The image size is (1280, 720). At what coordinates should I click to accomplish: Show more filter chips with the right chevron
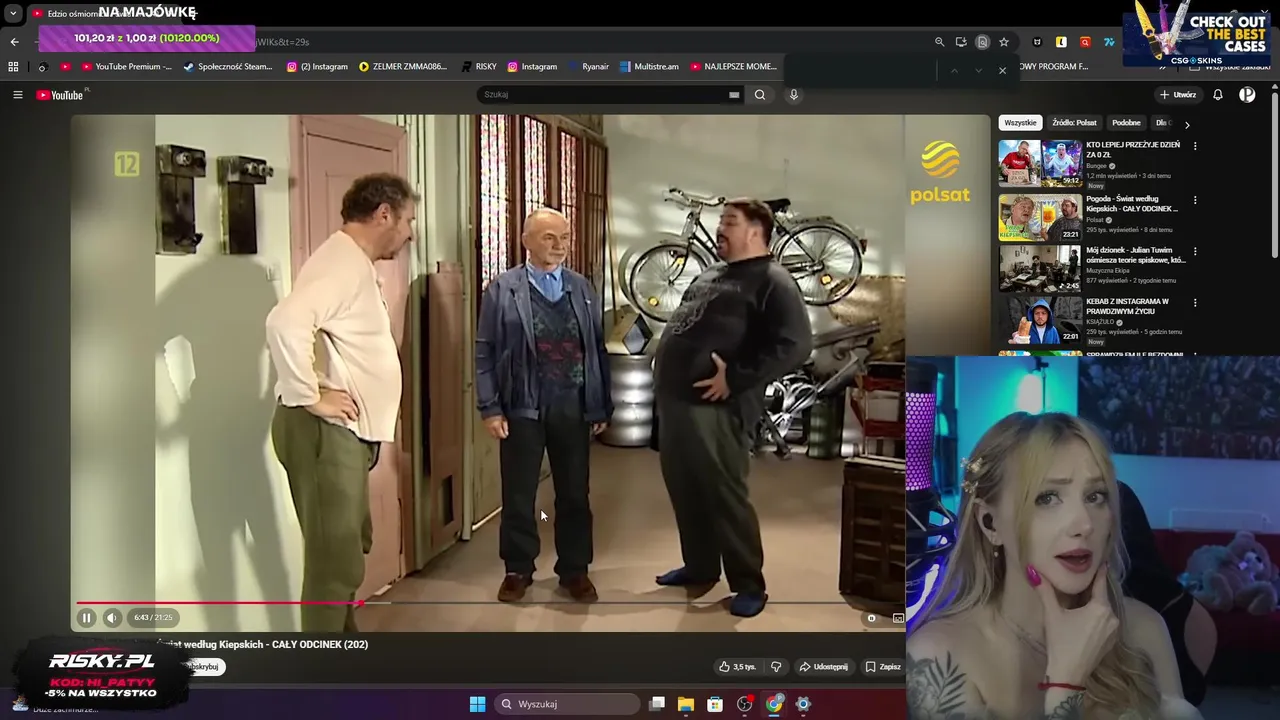click(x=1187, y=124)
